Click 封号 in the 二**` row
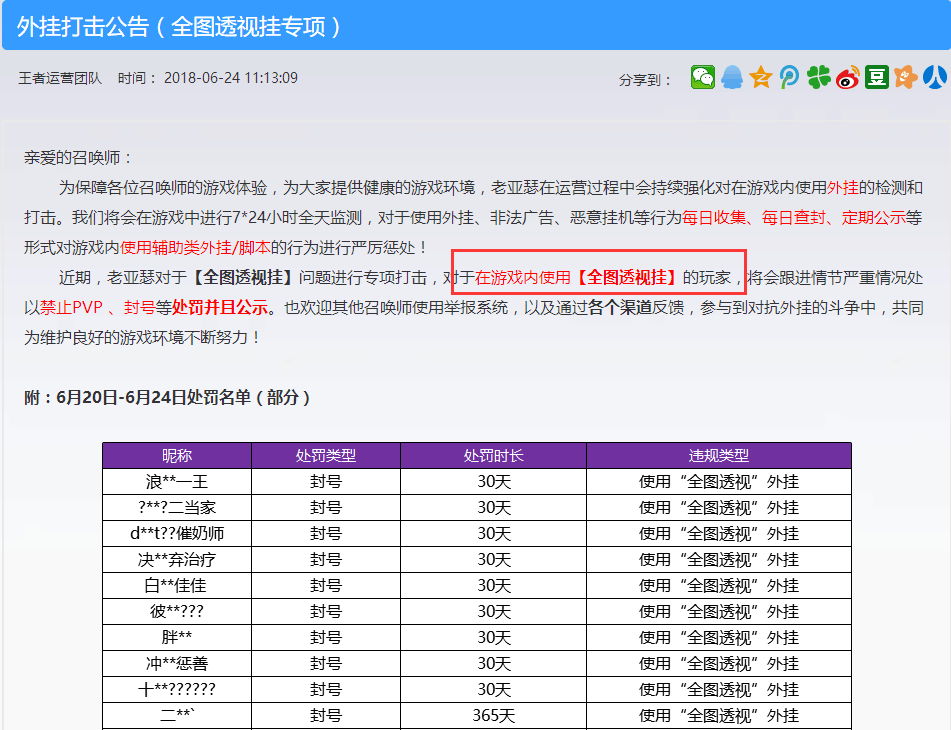951x730 pixels. pyautogui.click(x=326, y=715)
